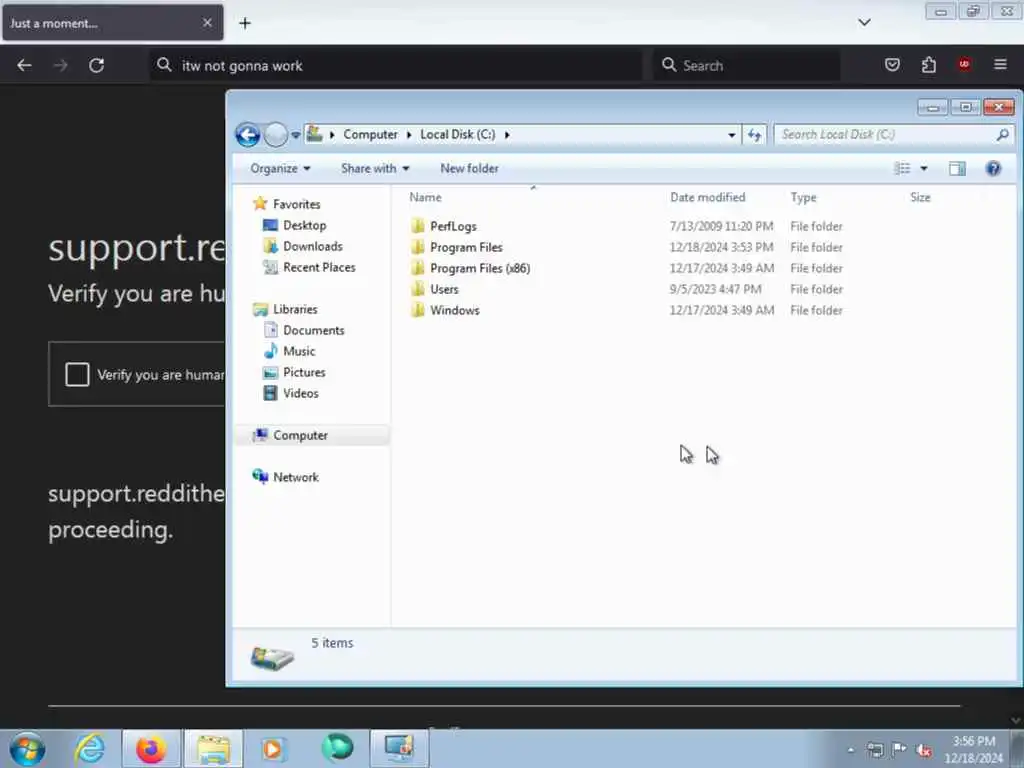Sort files by the Type column
Image resolution: width=1024 pixels, height=768 pixels.
(x=803, y=197)
